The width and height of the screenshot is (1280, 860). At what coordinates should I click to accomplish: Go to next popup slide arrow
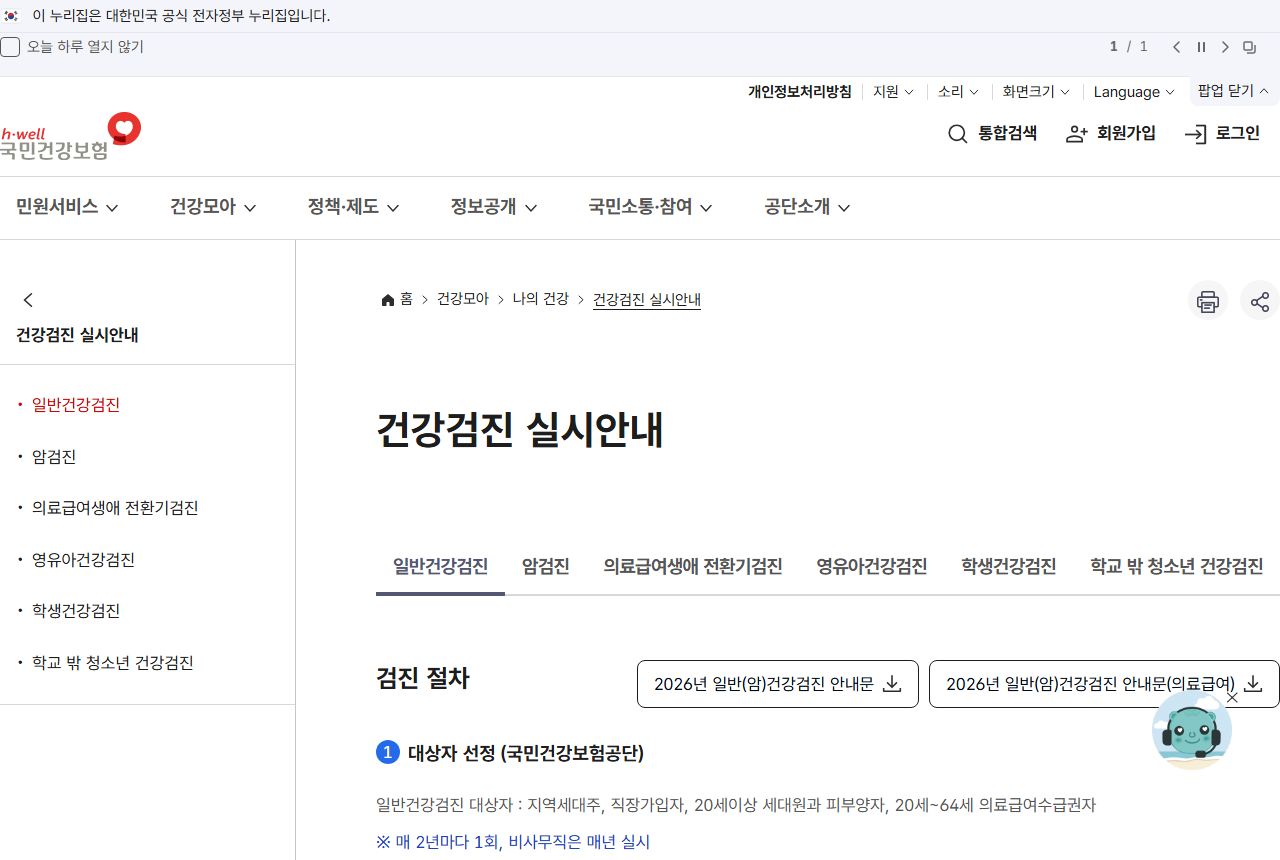(1225, 47)
